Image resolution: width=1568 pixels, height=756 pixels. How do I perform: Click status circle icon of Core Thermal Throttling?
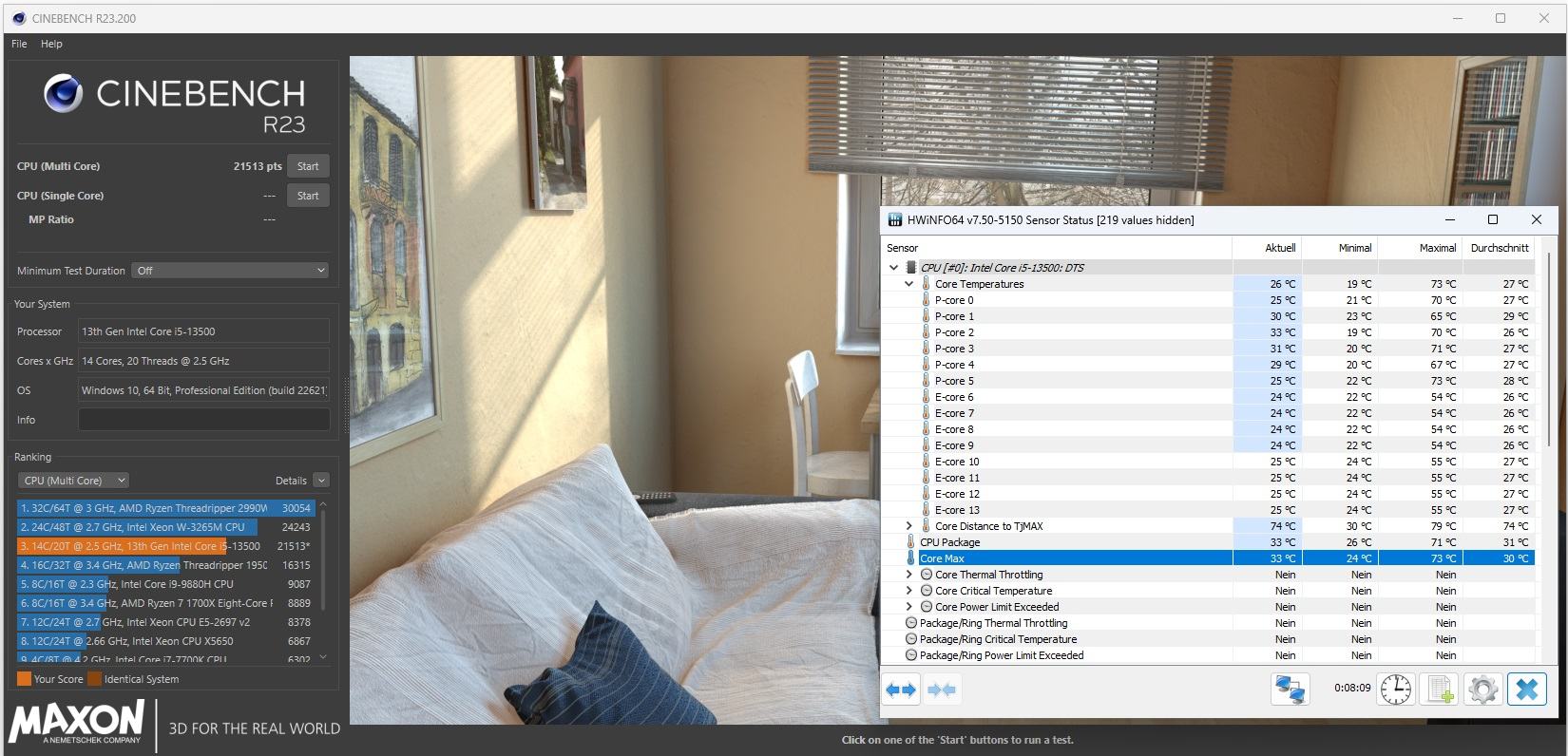click(x=927, y=575)
